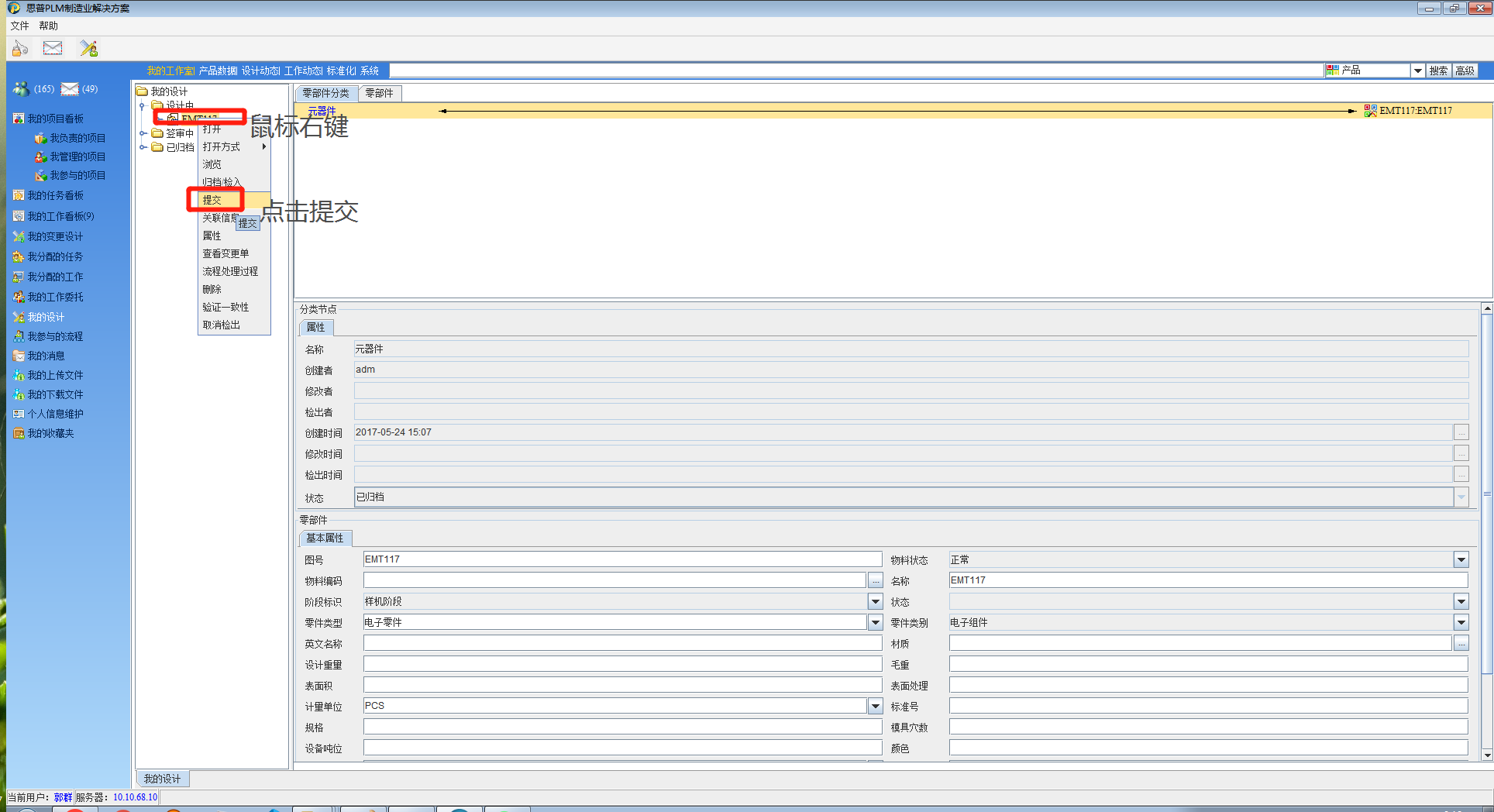Open 我的收藏夹 sidebar icon
The width and height of the screenshot is (1494, 812).
19,433
